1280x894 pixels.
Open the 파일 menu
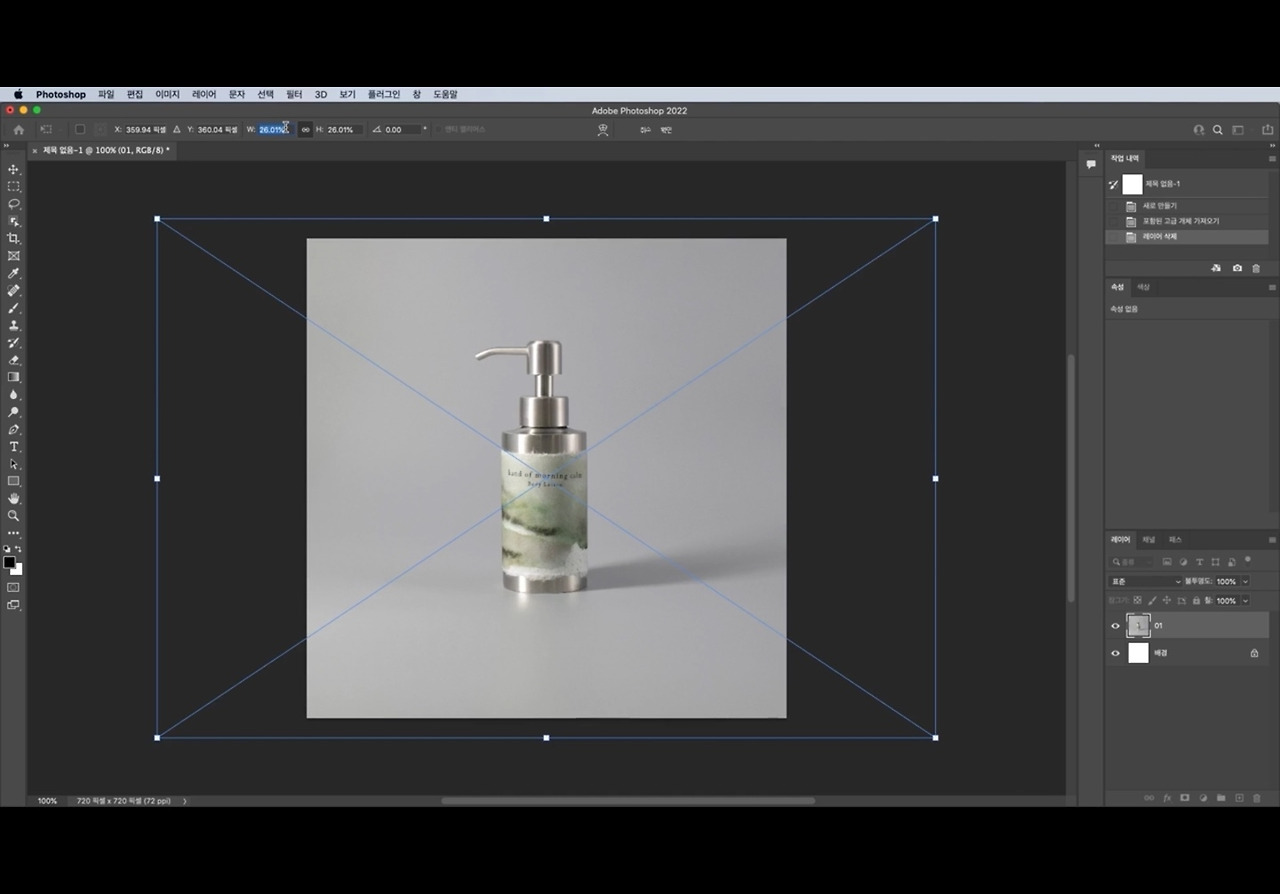coord(106,95)
